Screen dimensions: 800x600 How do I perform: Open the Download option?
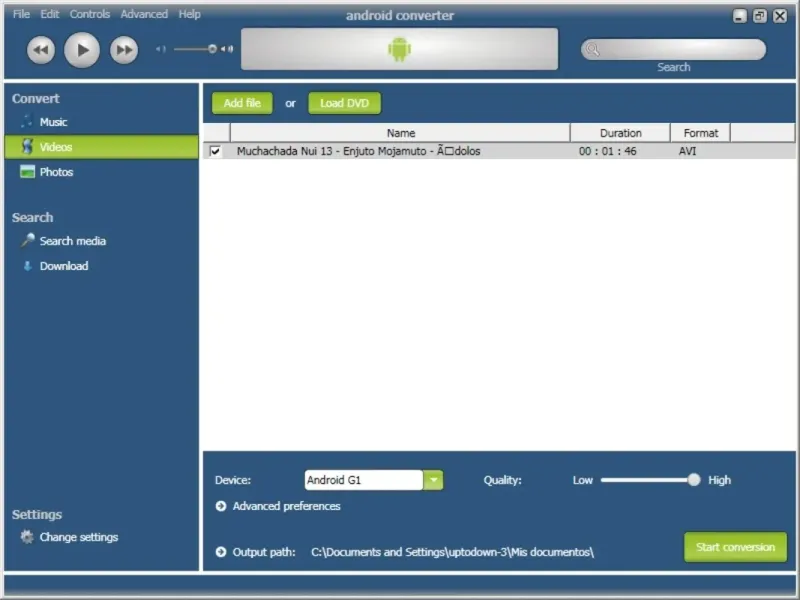point(64,266)
